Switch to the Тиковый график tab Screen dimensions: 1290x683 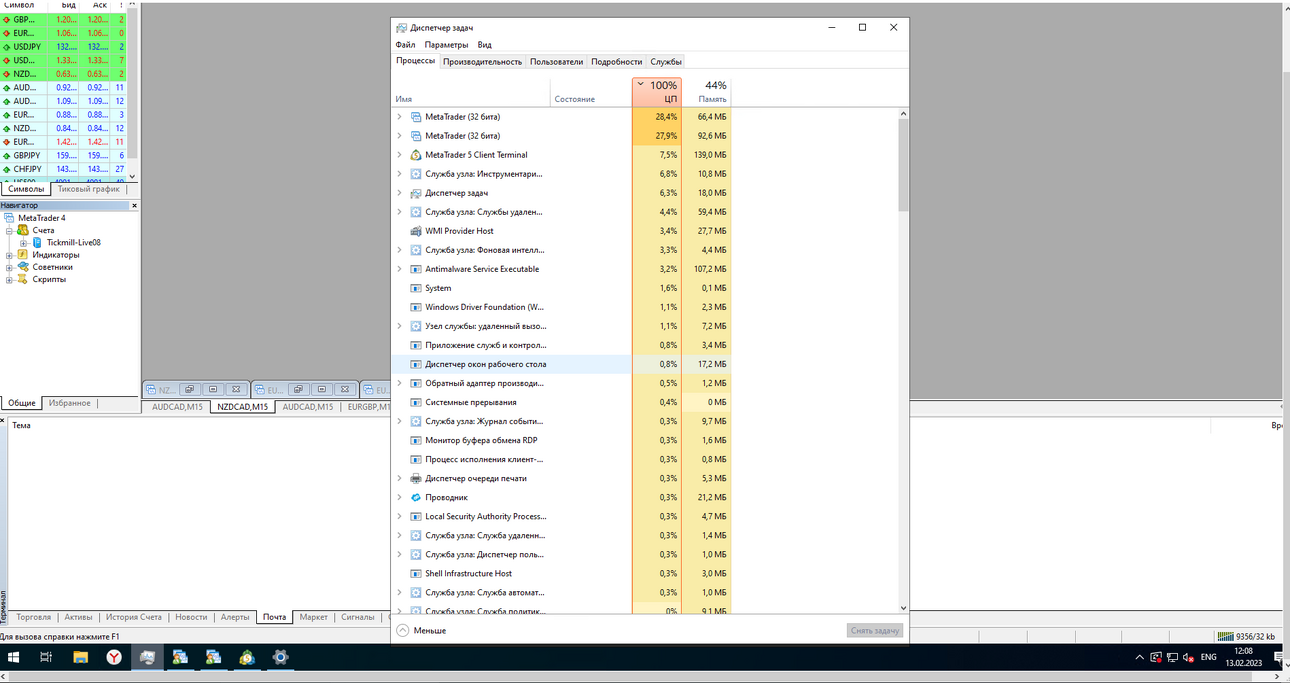[89, 189]
